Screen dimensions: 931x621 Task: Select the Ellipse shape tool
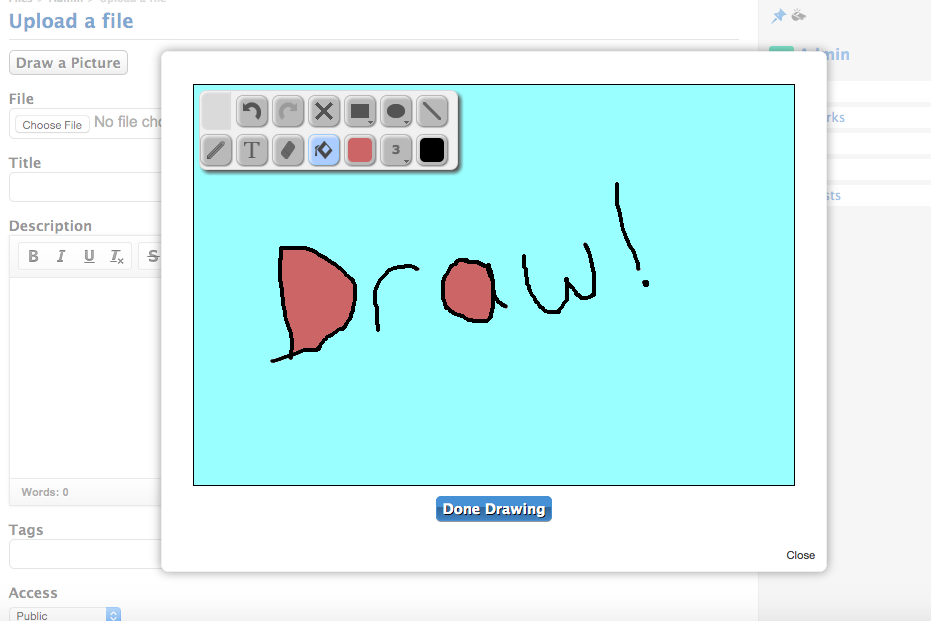(396, 111)
